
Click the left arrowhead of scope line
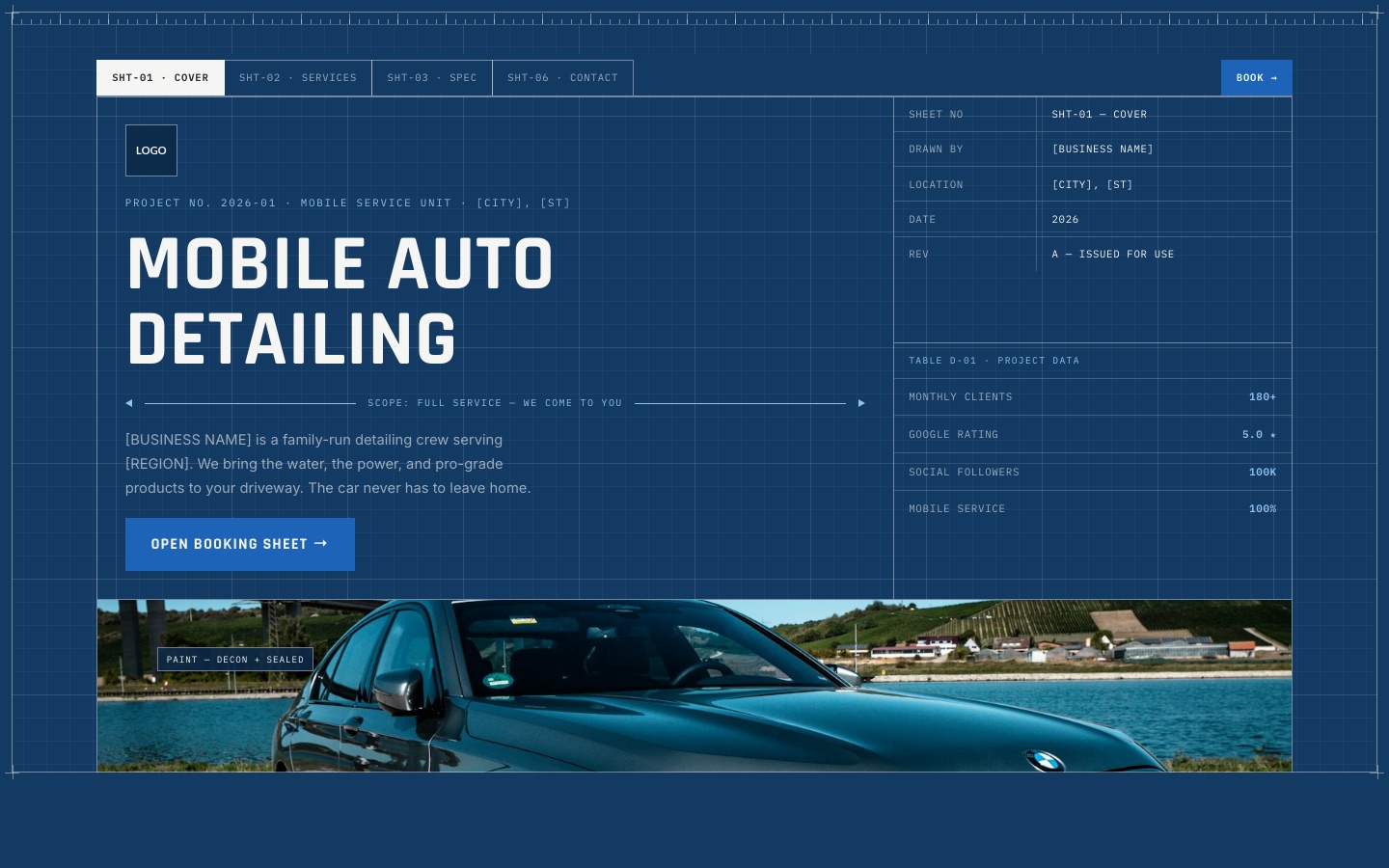point(129,403)
